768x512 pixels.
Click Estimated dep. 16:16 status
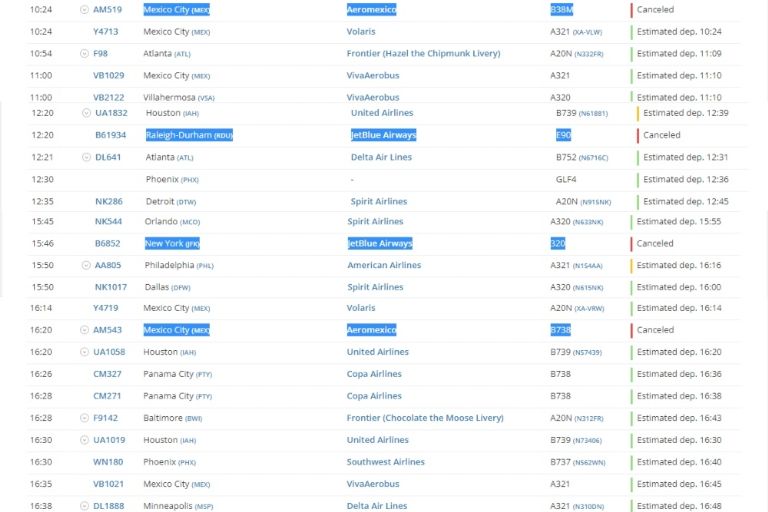(679, 265)
